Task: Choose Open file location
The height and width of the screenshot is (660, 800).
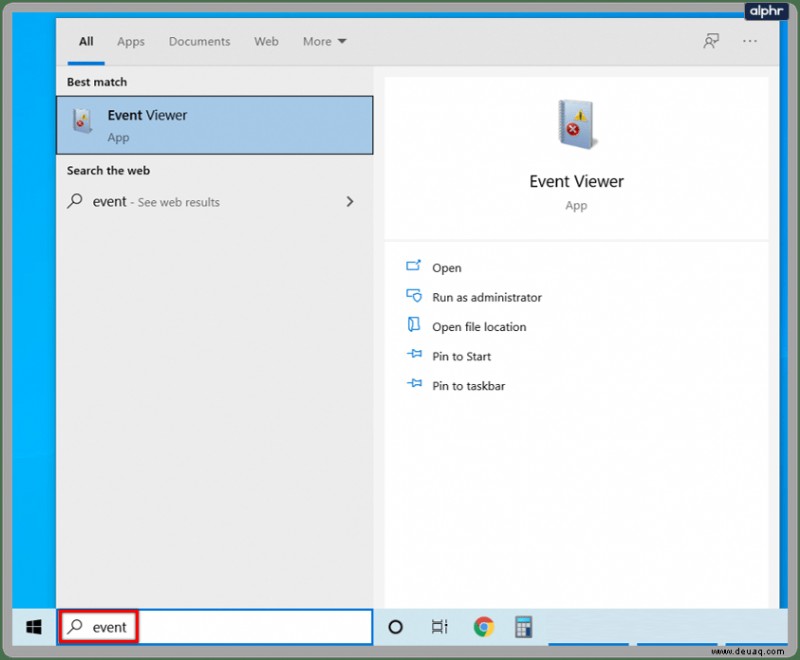Action: [479, 327]
